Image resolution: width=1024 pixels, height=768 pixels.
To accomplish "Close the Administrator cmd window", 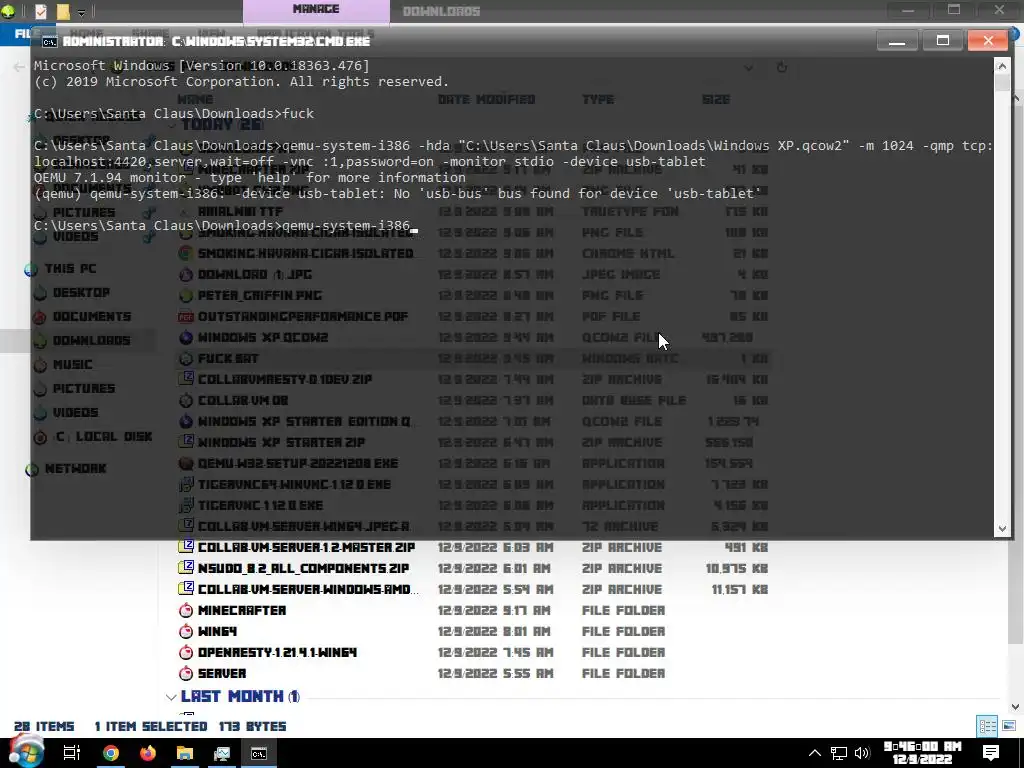I will 988,41.
